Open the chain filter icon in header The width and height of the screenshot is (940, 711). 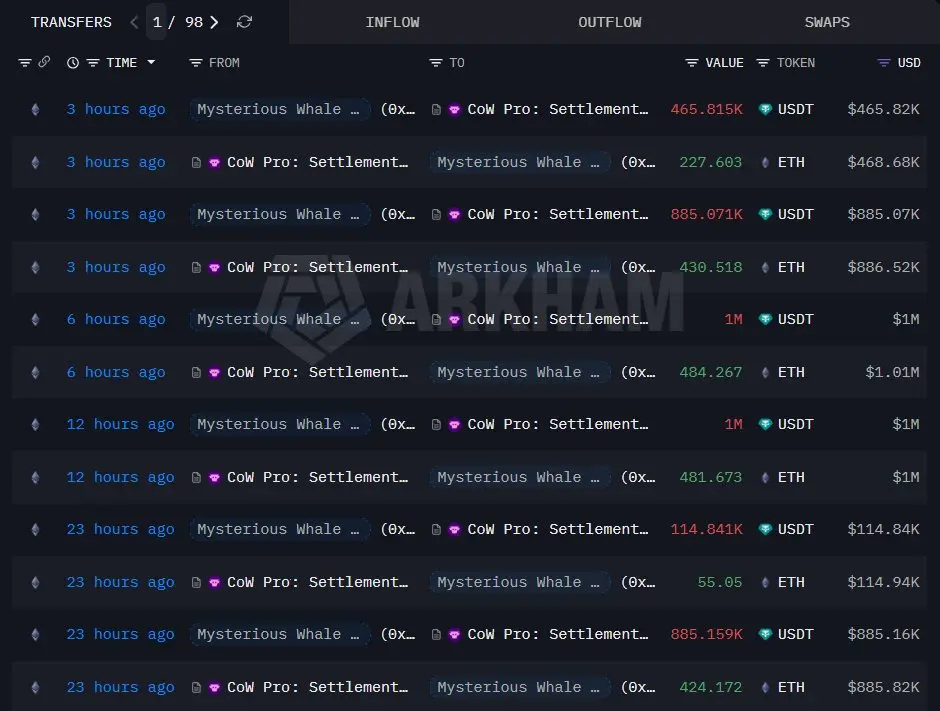coord(25,62)
